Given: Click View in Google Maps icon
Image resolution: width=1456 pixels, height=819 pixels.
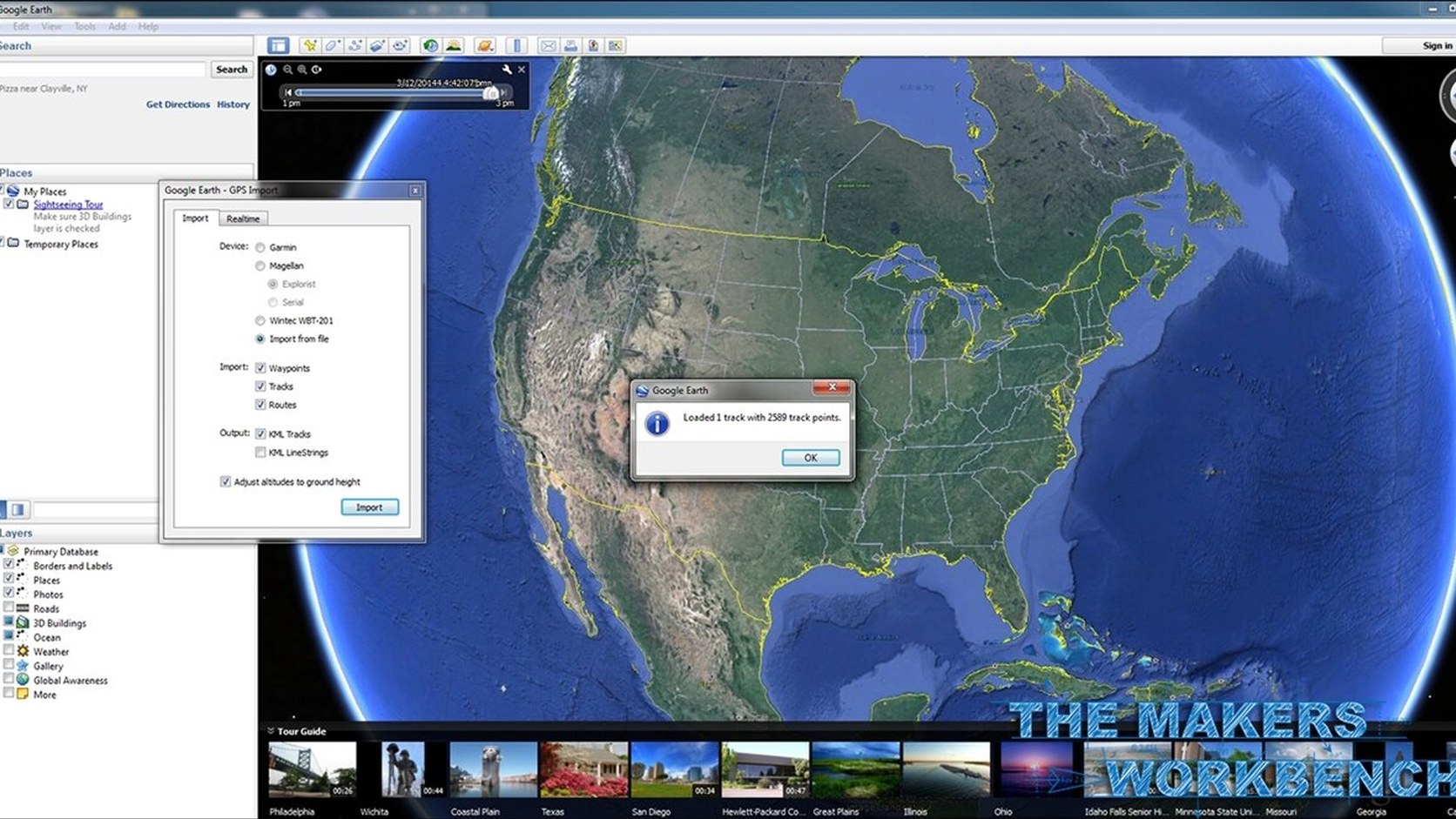Looking at the screenshot, I should click(x=616, y=45).
